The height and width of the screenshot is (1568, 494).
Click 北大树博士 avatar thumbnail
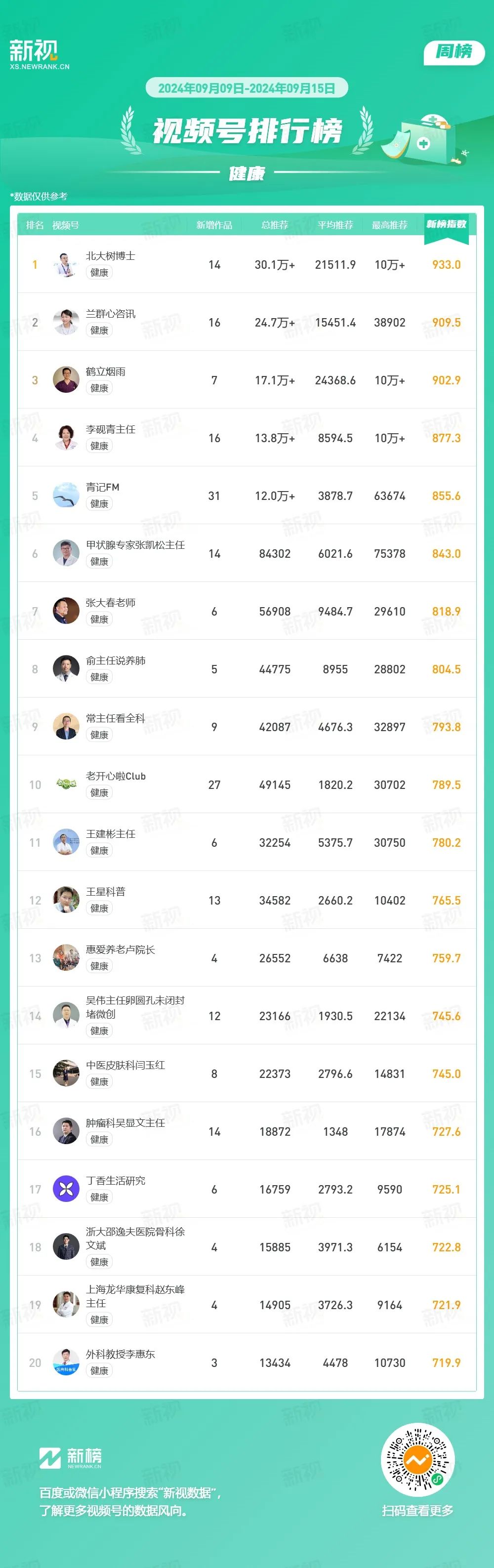click(66, 265)
